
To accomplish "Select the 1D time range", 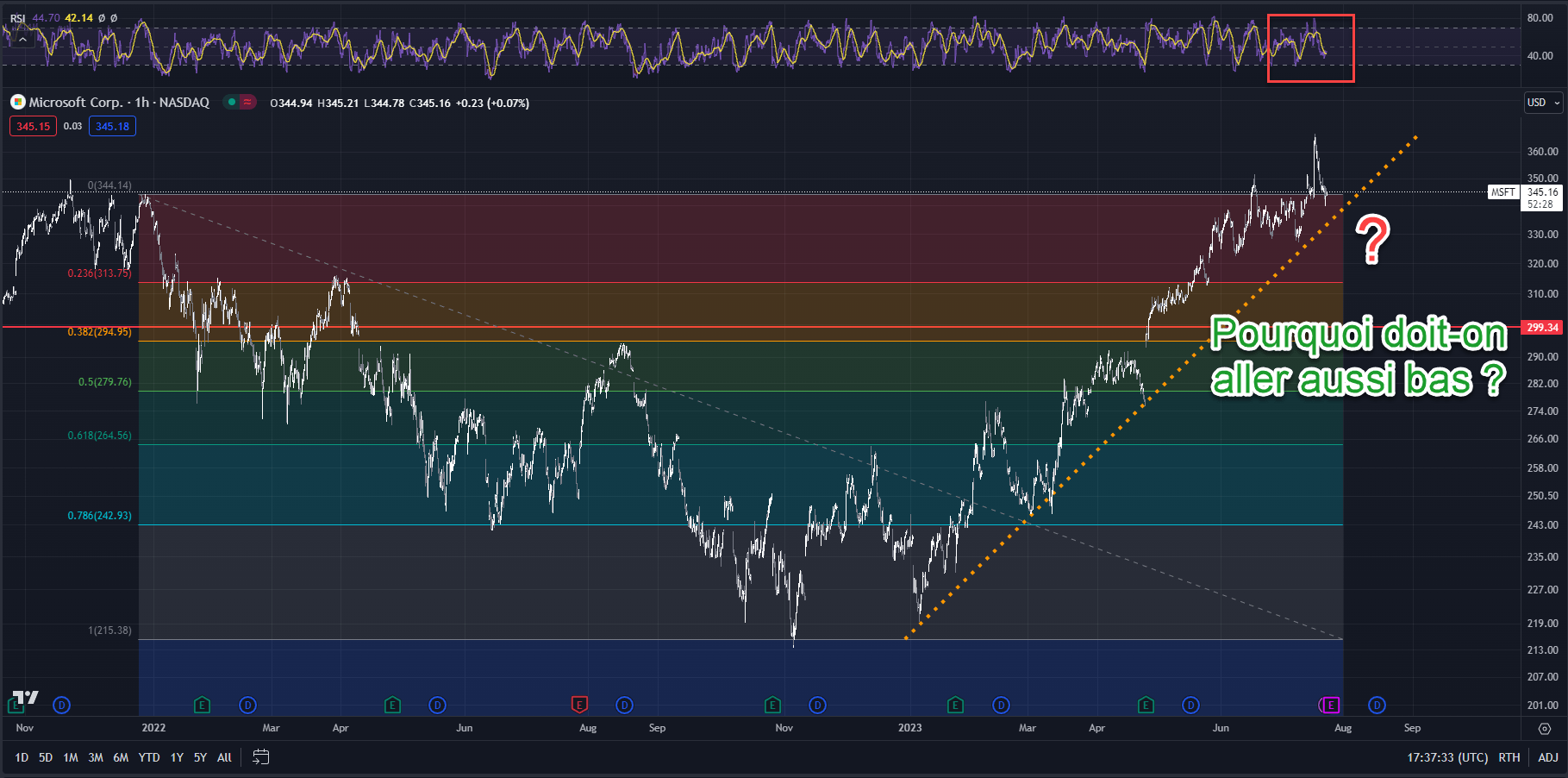I will pos(22,757).
